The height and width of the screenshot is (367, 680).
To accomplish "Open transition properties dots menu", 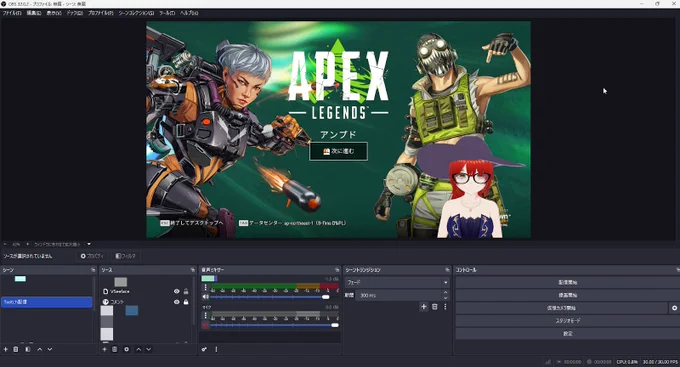I will 445,307.
